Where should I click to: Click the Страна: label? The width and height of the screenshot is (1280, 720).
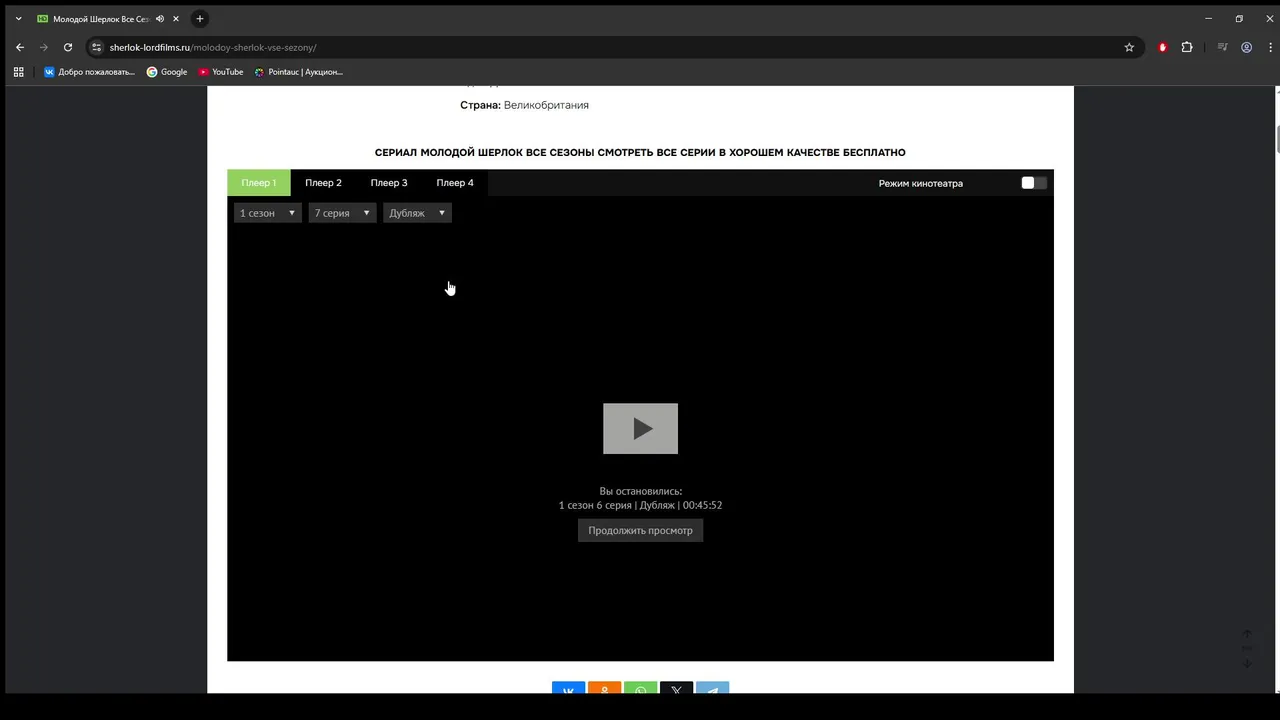coord(480,105)
